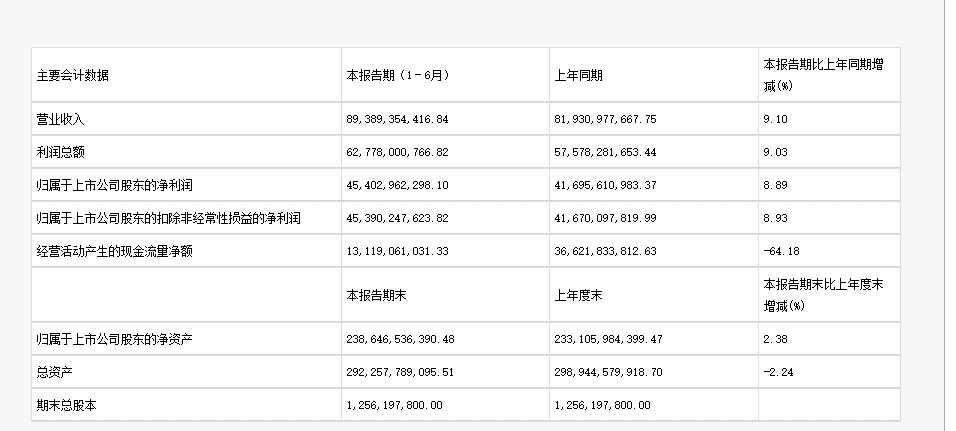Select the 57,578,281,653.44 cell
Image resolution: width=956 pixels, height=431 pixels.
click(x=605, y=152)
